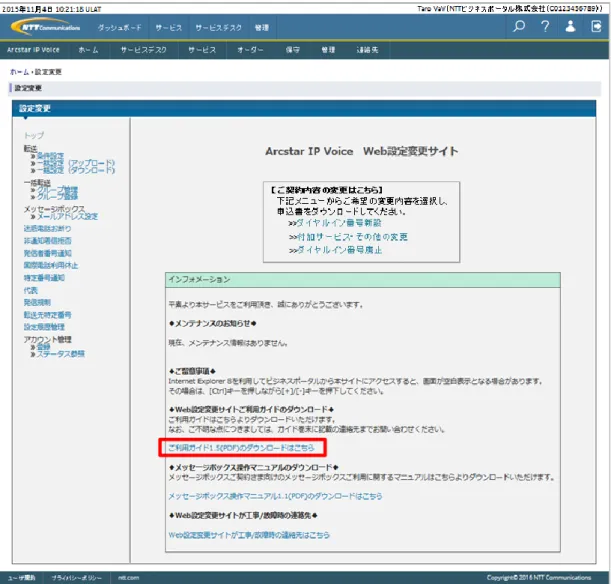The width and height of the screenshot is (611, 584).
Task: Open 特定番号通知 sidebar link
Action: tap(44, 278)
